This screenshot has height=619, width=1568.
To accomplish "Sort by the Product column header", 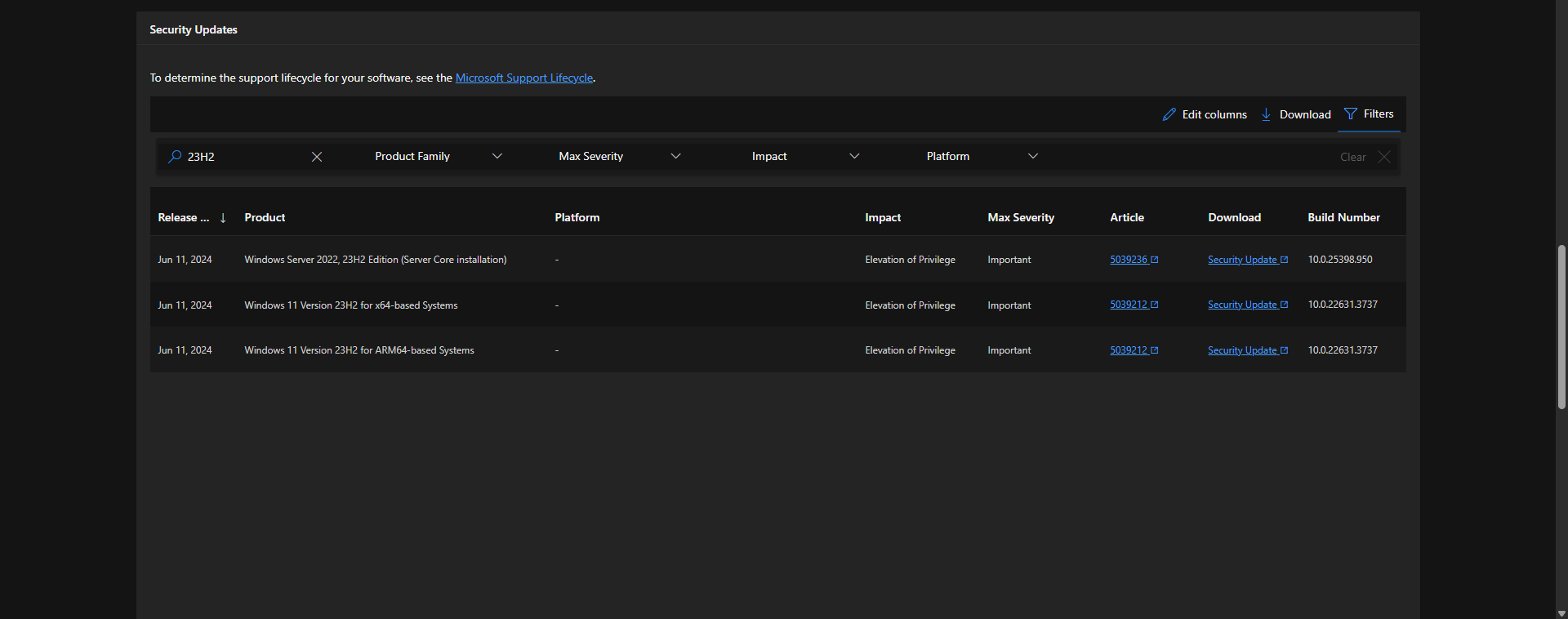I will click(265, 217).
